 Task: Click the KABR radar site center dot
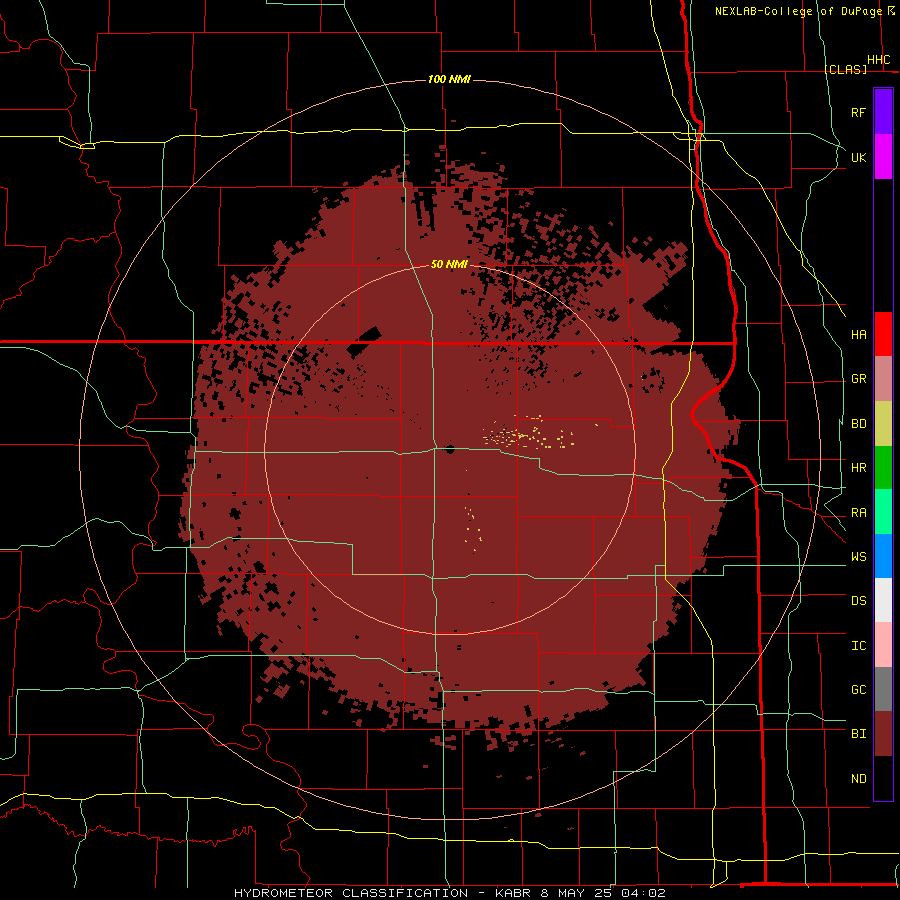pos(450,449)
